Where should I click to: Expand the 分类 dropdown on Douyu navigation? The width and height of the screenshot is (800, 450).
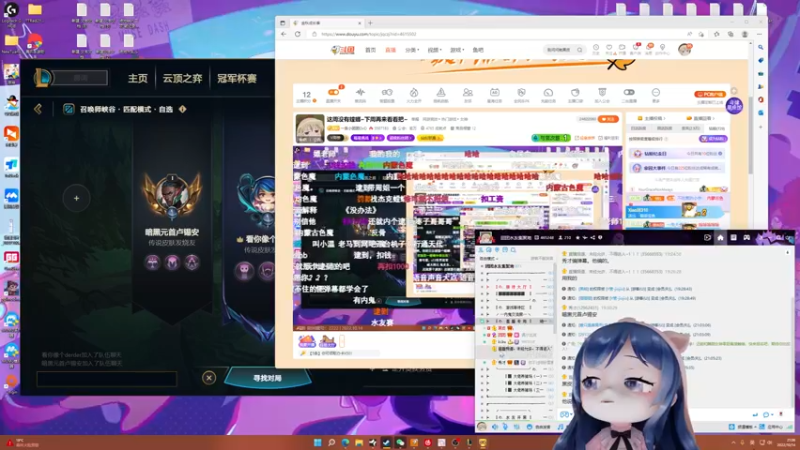[412, 50]
